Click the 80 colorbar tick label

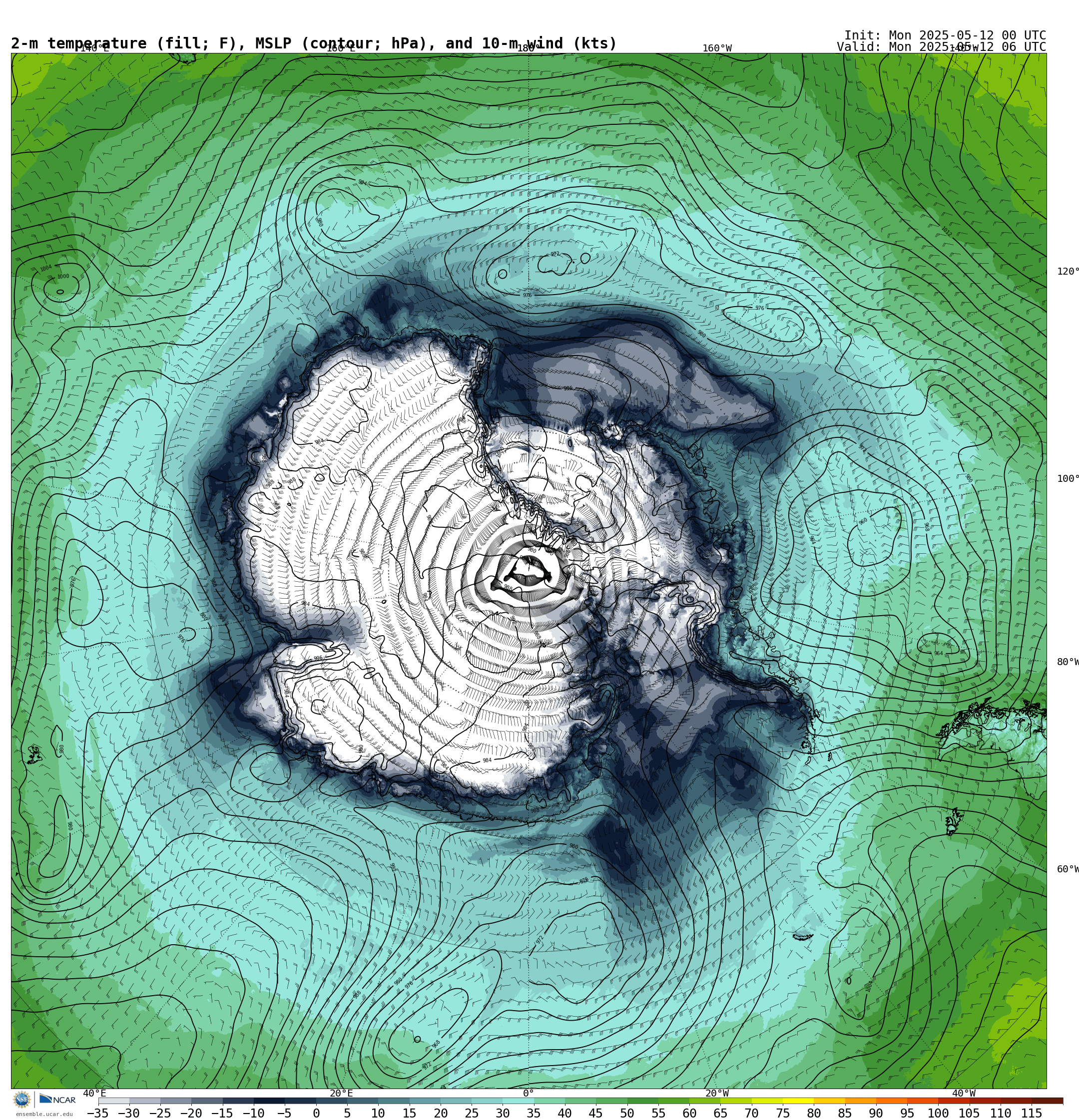[x=814, y=1113]
